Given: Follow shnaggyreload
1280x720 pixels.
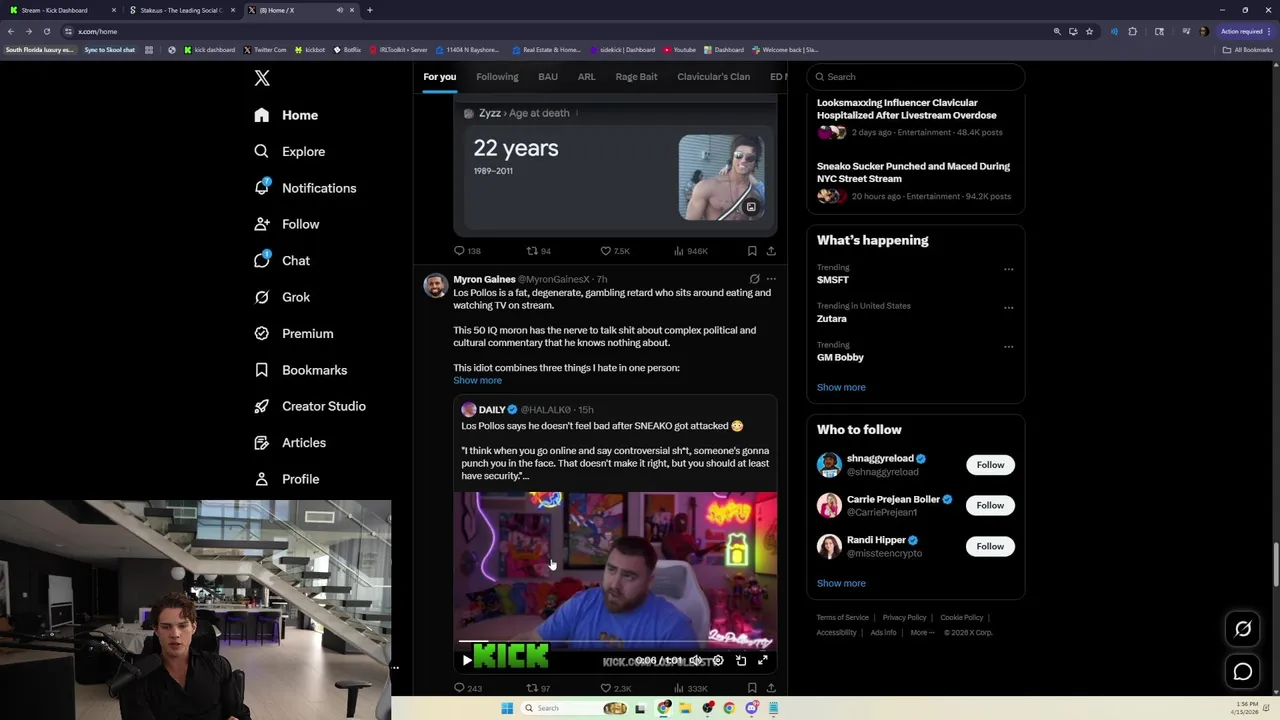Looking at the screenshot, I should click(990, 465).
